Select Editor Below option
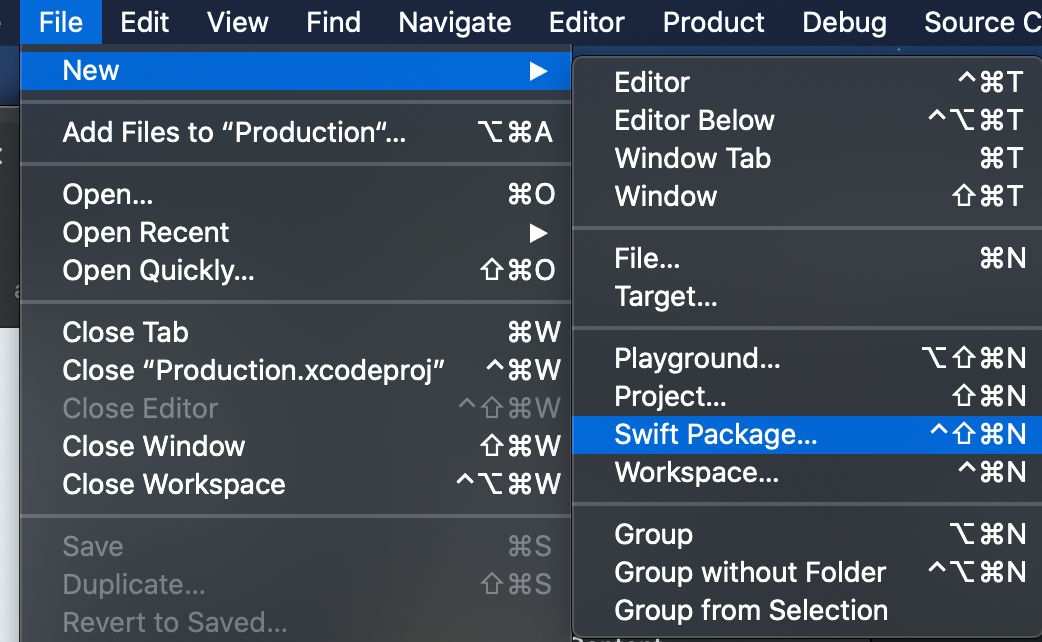This screenshot has height=642, width=1042. pos(807,121)
